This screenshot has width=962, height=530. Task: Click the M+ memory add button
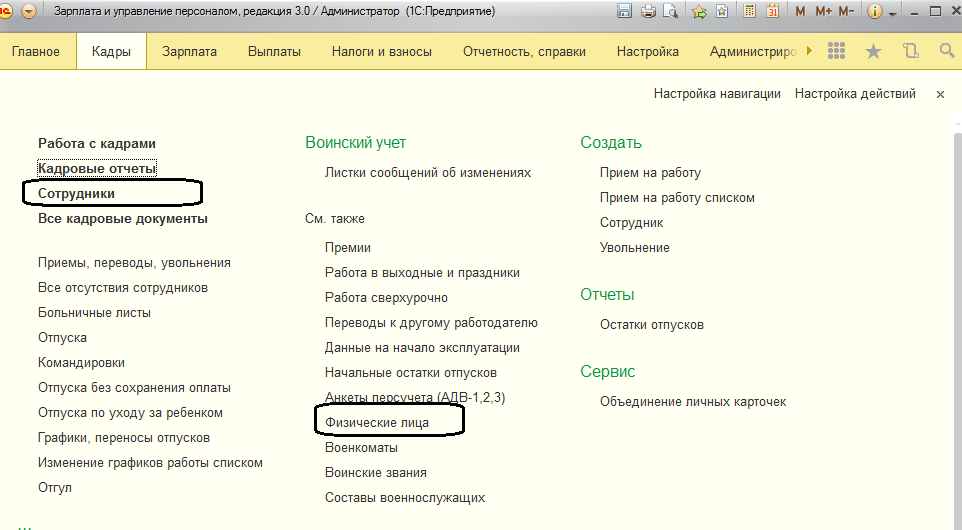tap(823, 11)
